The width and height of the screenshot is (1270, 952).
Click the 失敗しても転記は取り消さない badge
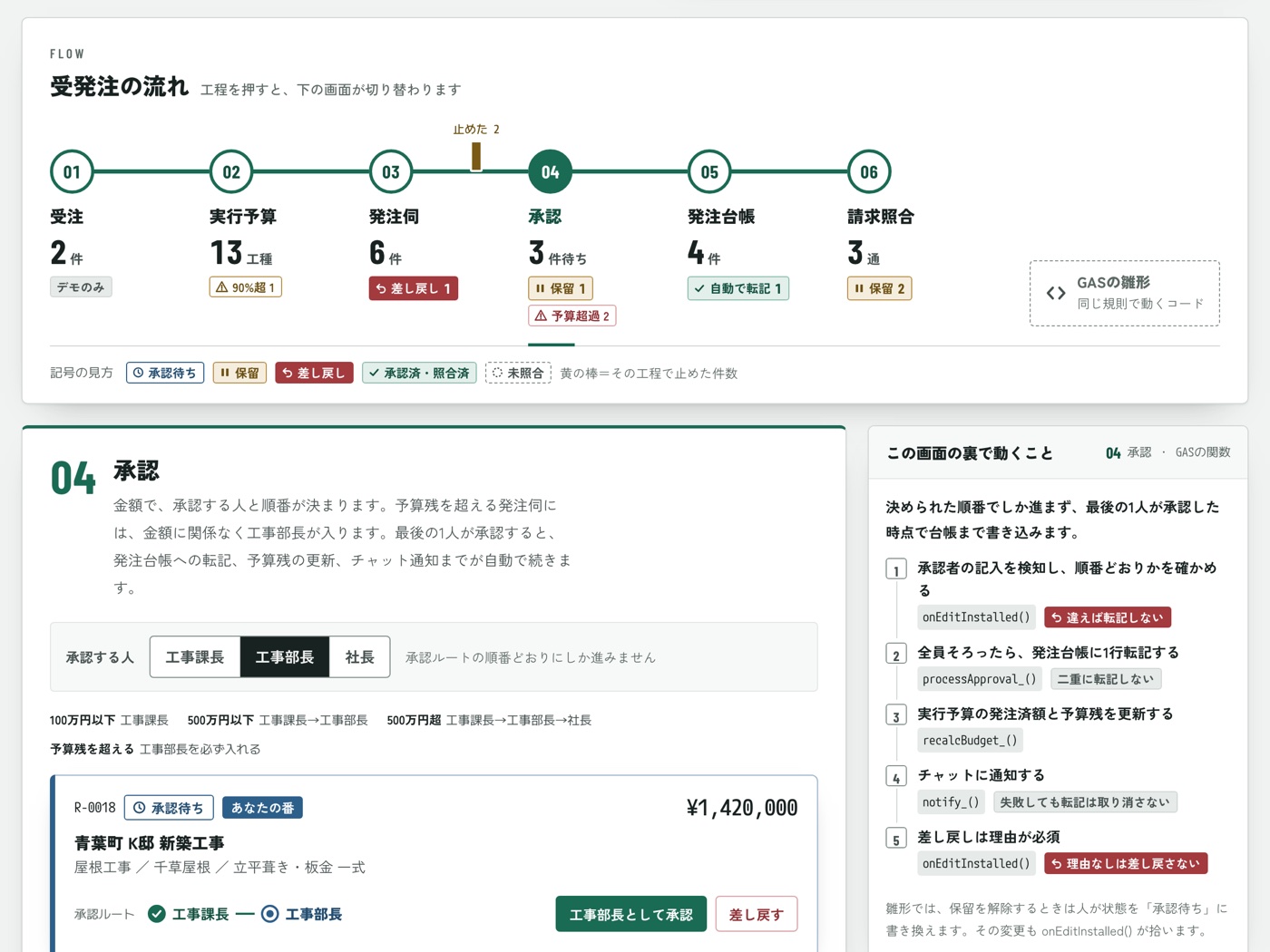click(x=1085, y=801)
